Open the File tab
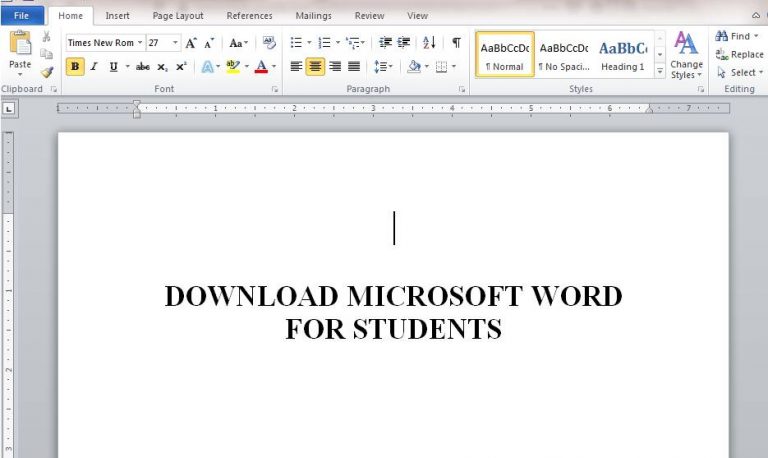Screen dimensions: 768x458 22,16
